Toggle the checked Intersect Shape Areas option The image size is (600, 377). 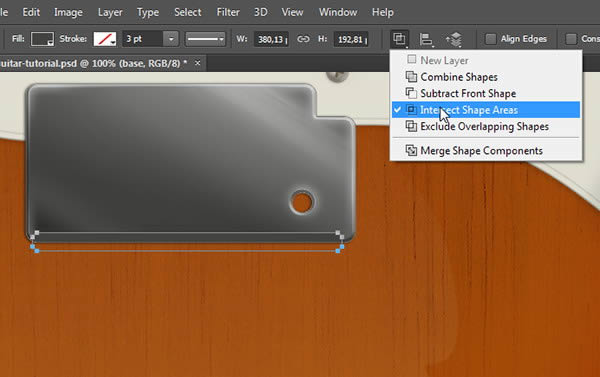(x=486, y=110)
